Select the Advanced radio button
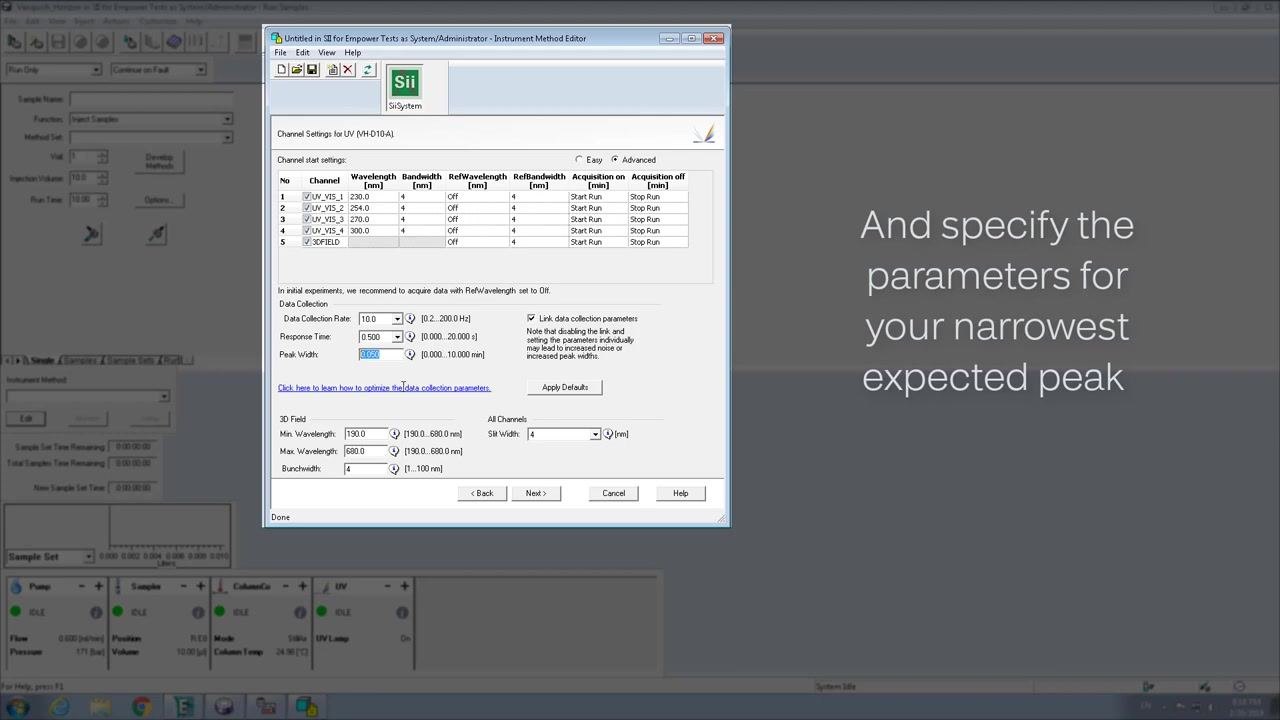 click(x=615, y=160)
